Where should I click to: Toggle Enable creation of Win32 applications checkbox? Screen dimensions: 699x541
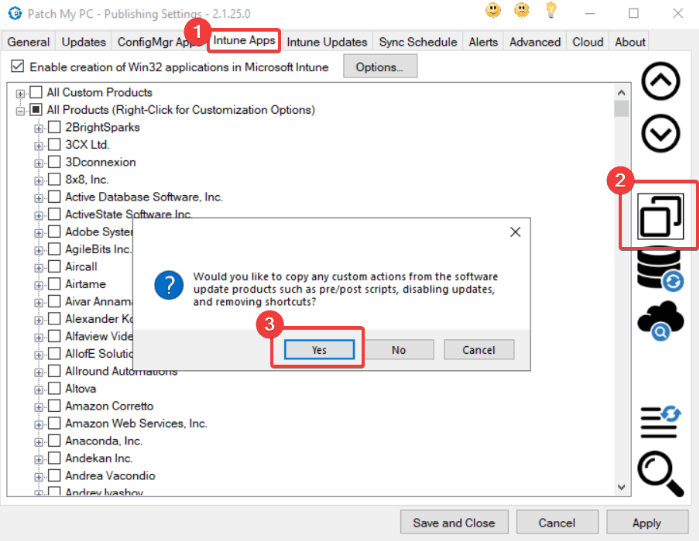[17, 66]
